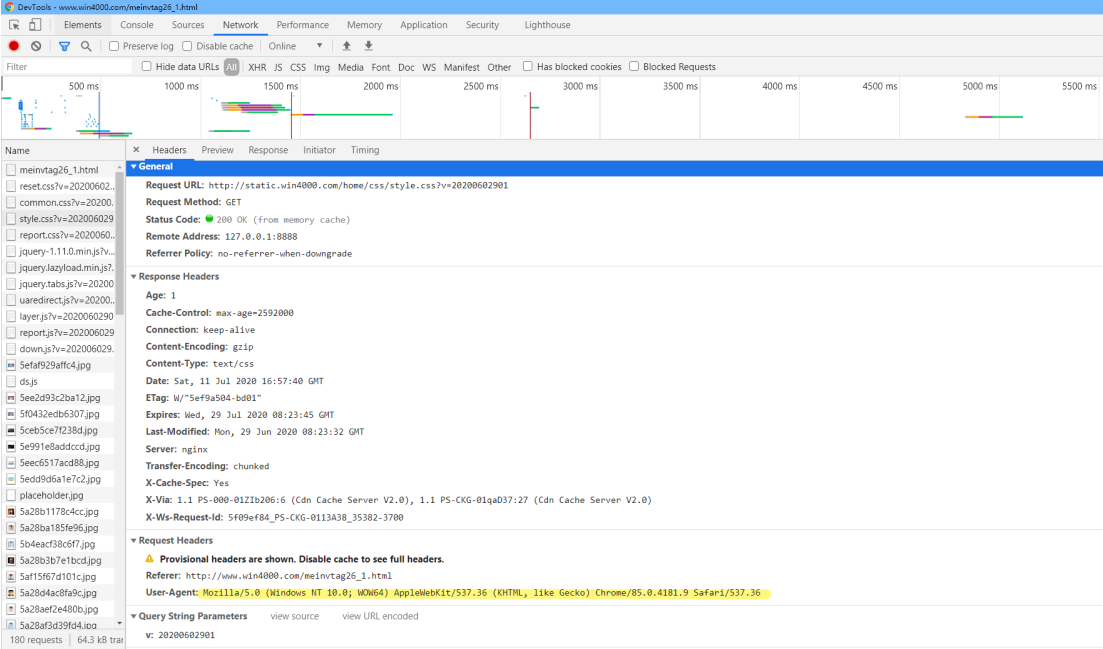Click the warning icon beside Provisional headers
The image size is (1103, 649).
click(x=149, y=558)
